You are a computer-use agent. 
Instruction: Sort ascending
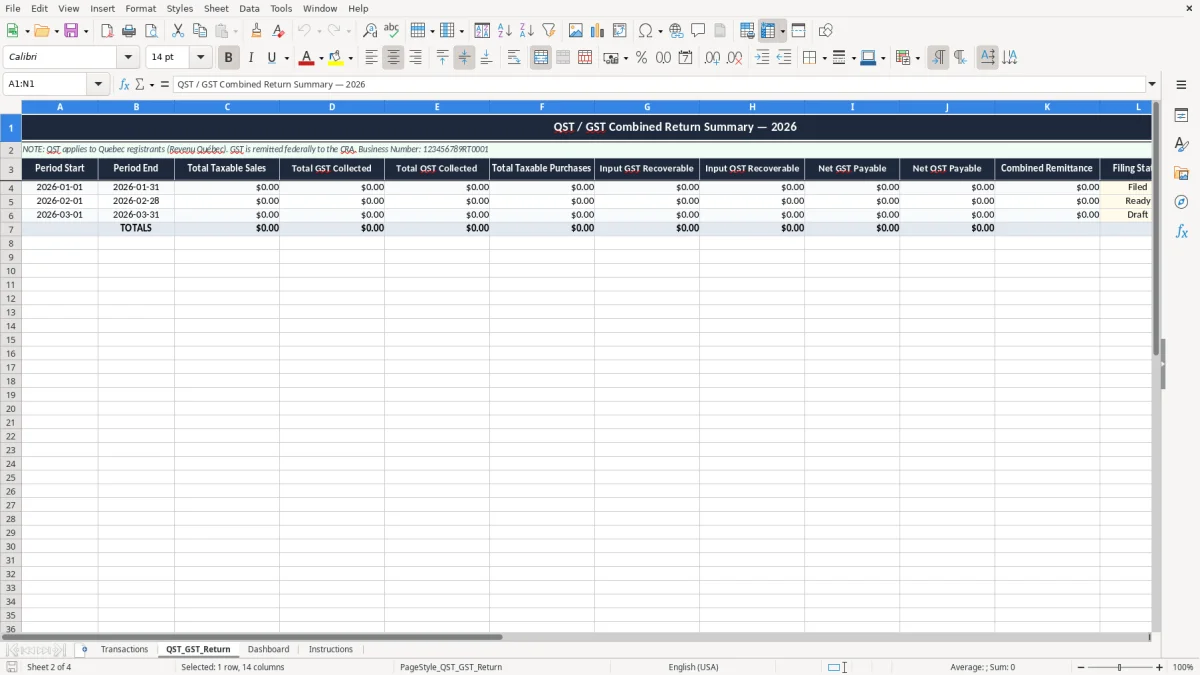[x=505, y=31]
